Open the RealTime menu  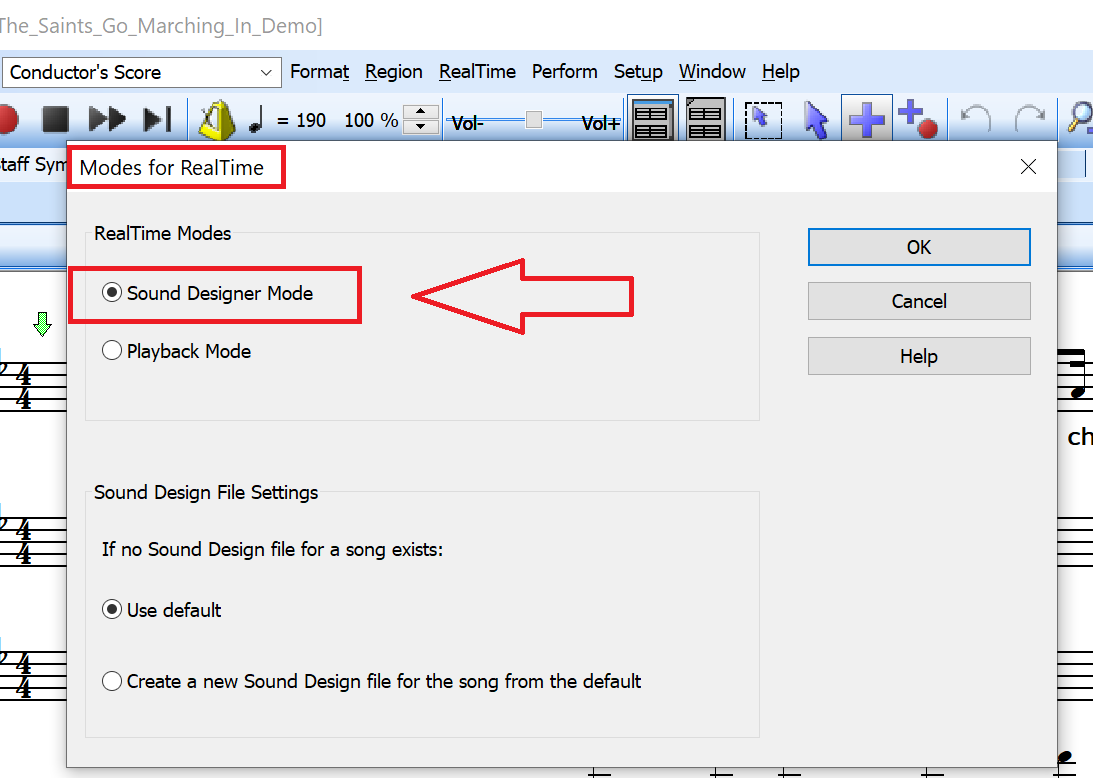[x=477, y=72]
